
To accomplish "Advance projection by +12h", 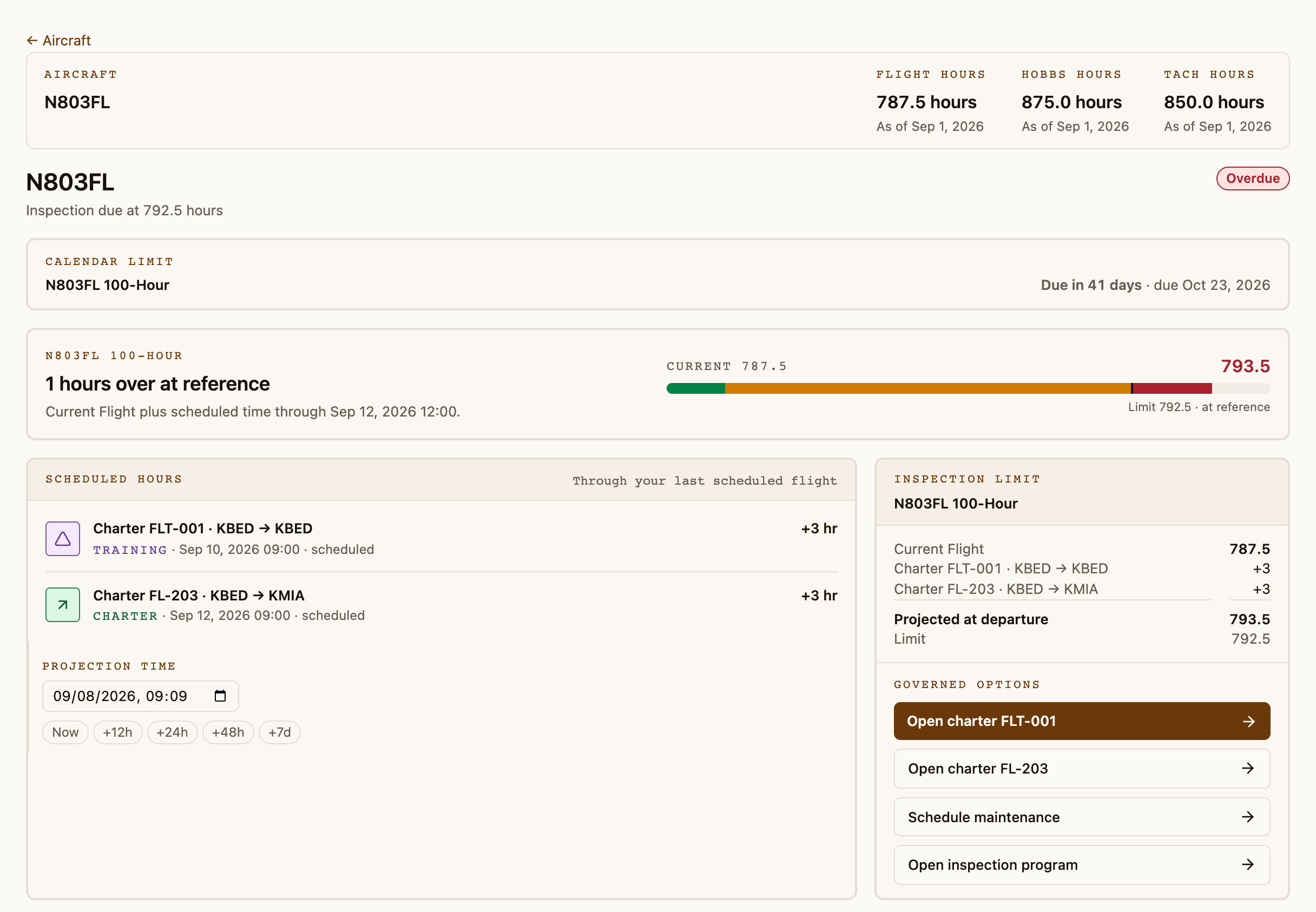I will (x=118, y=732).
